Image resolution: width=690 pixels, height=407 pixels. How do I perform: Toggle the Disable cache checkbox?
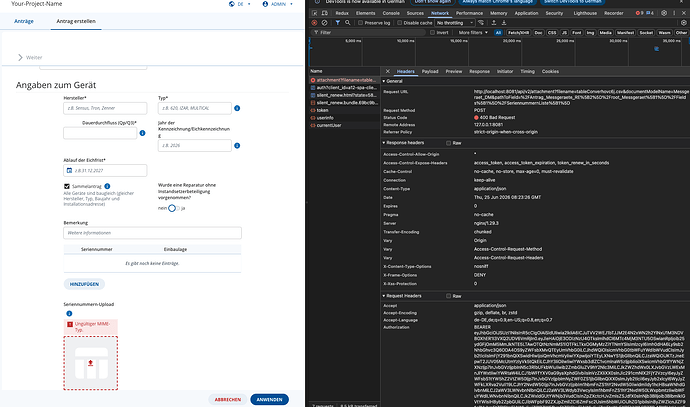point(400,23)
